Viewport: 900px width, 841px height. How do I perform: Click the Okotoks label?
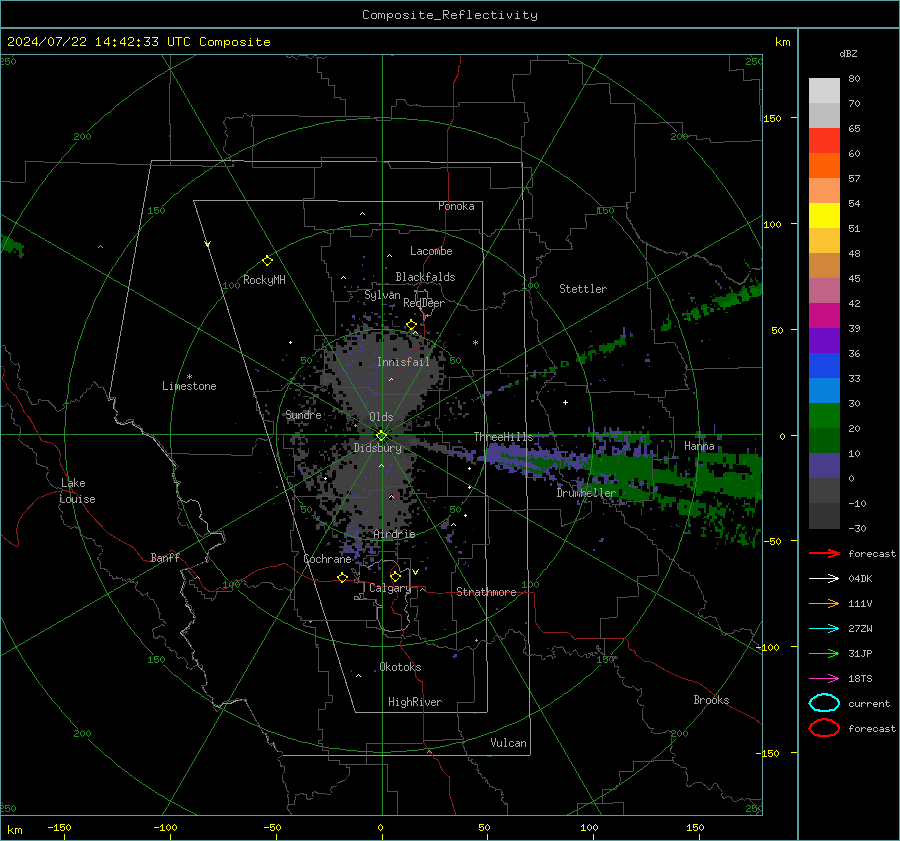coord(400,667)
